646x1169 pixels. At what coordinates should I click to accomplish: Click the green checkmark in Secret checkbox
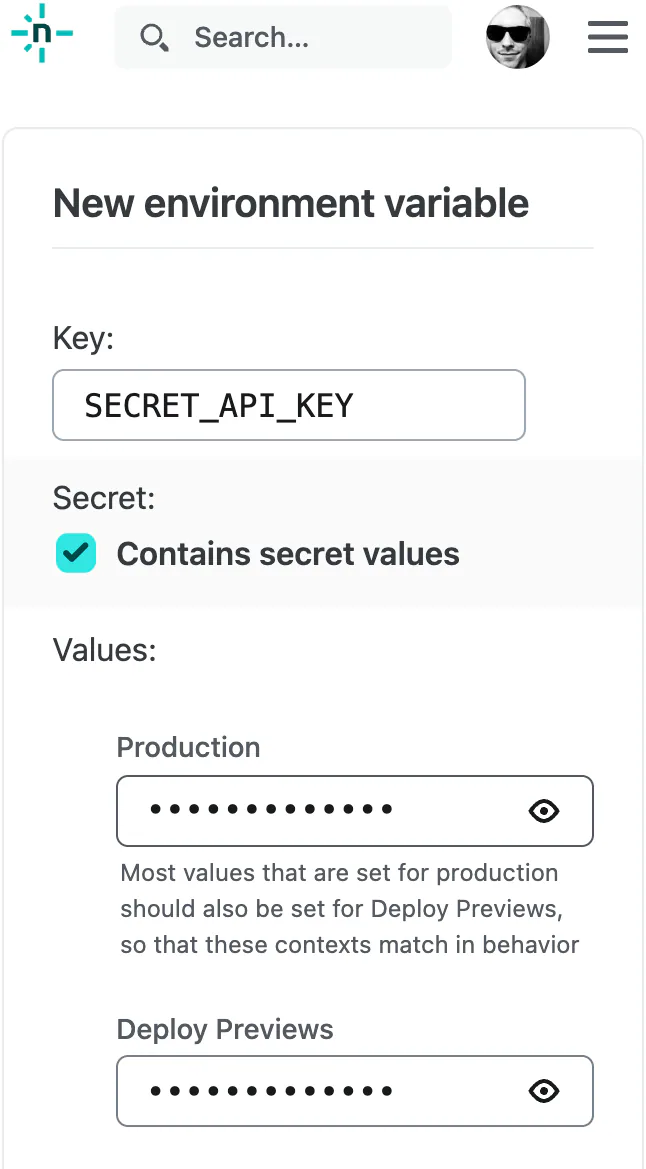point(76,553)
